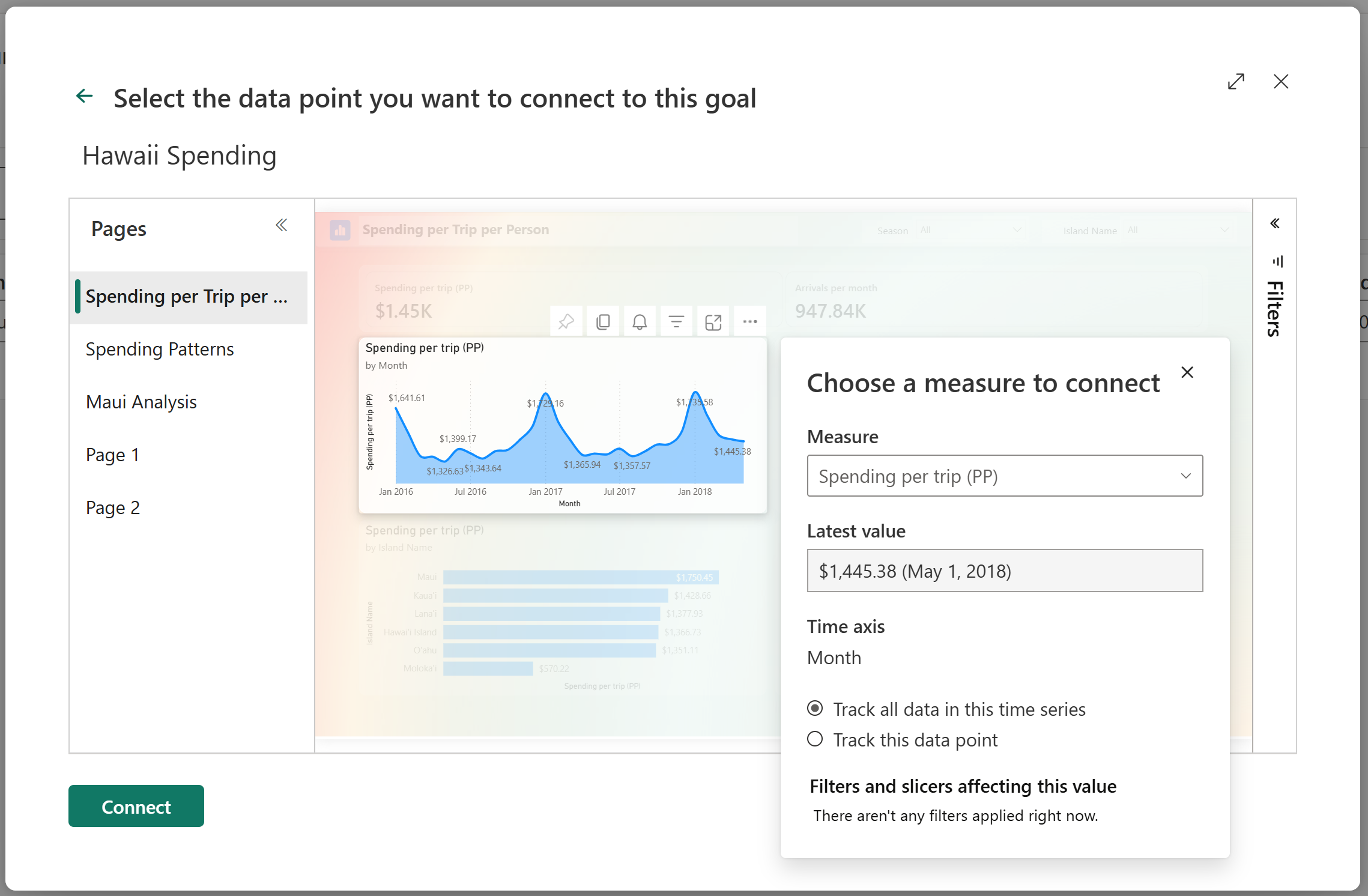
Task: Expand the Filters pane chevron
Action: pyautogui.click(x=1274, y=223)
